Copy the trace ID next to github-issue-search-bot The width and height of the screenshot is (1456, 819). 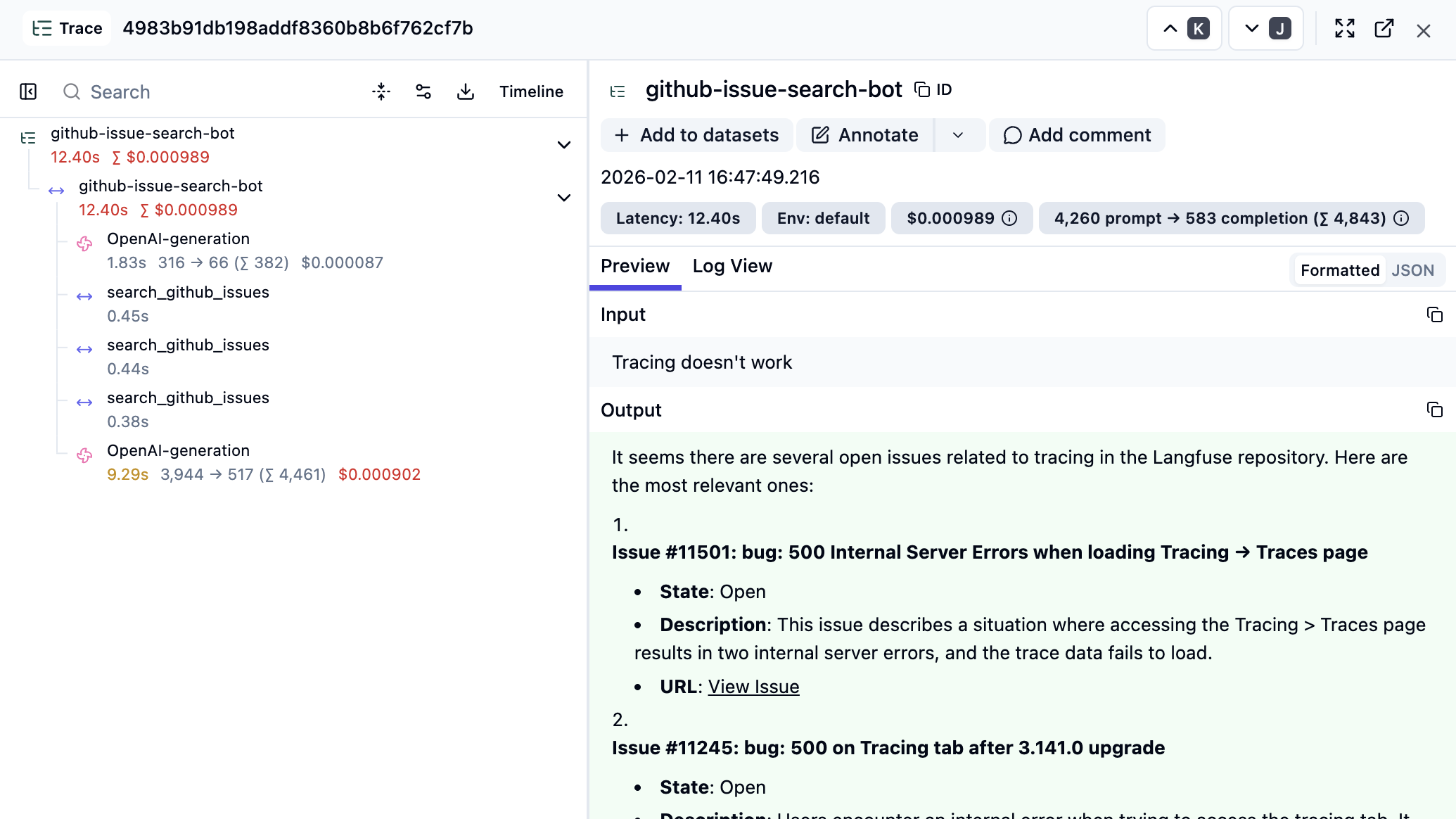pos(922,89)
